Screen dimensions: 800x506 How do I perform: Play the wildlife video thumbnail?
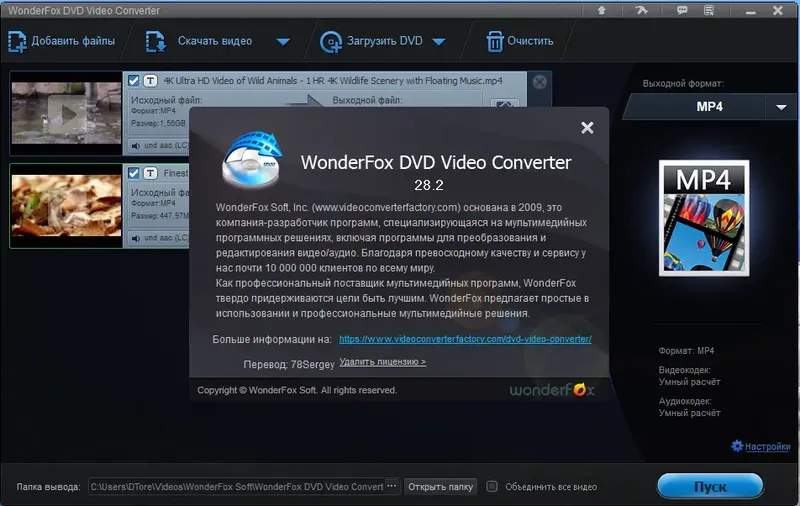point(66,113)
